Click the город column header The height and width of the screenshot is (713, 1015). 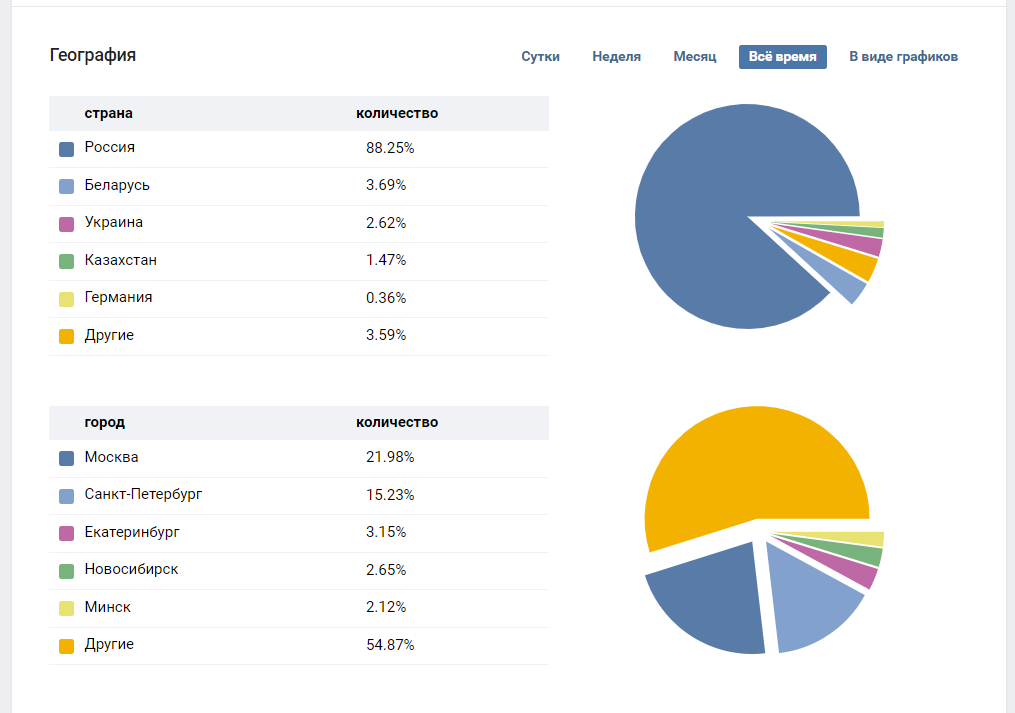point(105,423)
